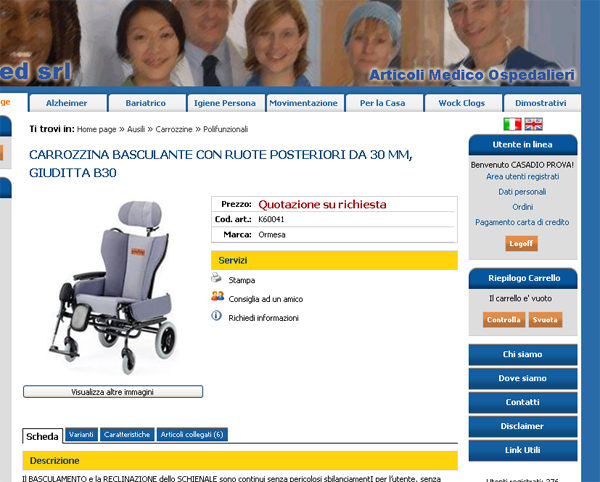Open the Varianti tab
This screenshot has height=482, width=600.
(x=82, y=435)
